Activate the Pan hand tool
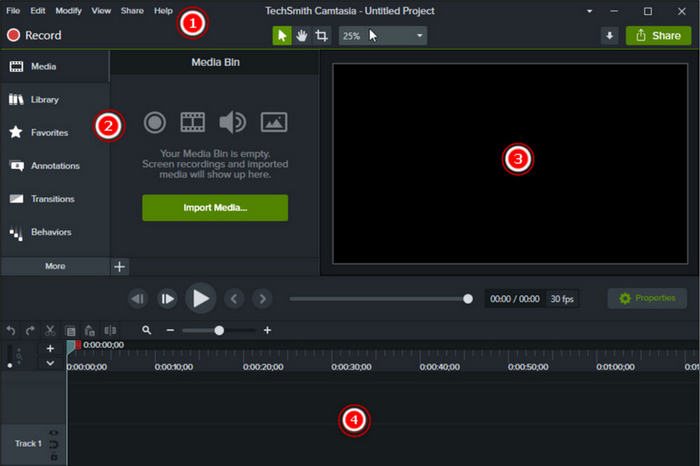The height and width of the screenshot is (466, 700). click(x=302, y=36)
